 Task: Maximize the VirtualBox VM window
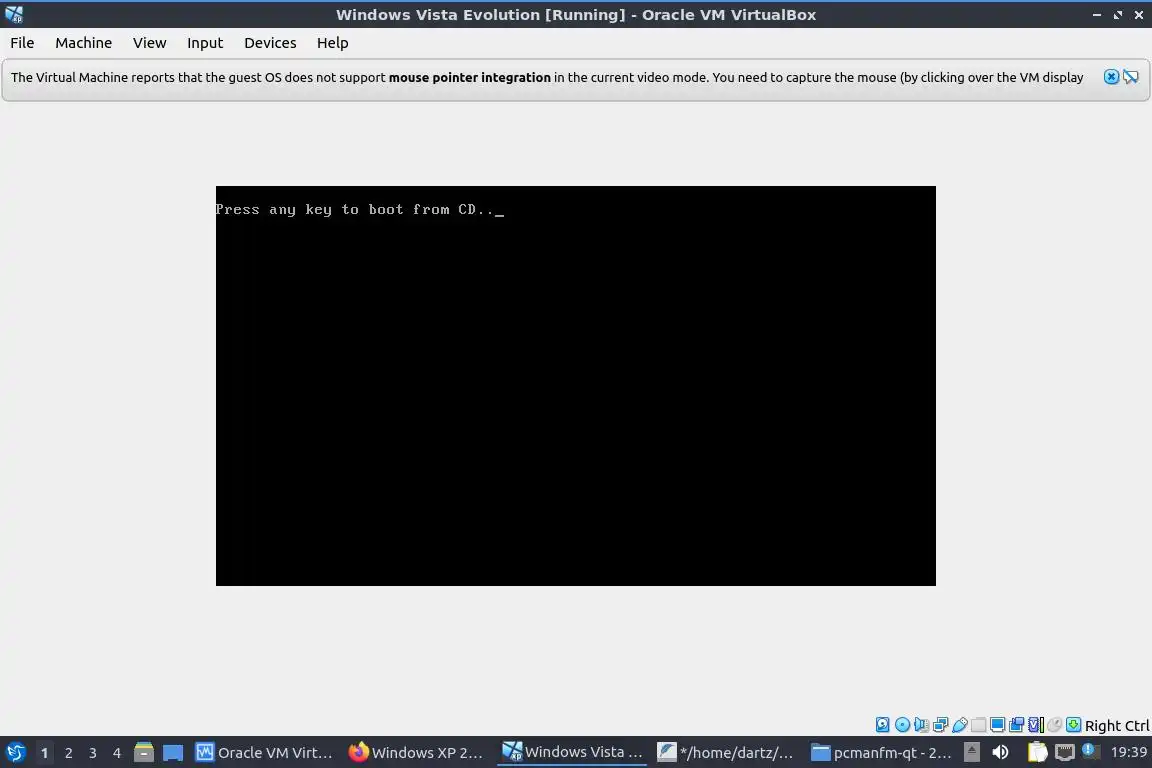click(x=1117, y=15)
